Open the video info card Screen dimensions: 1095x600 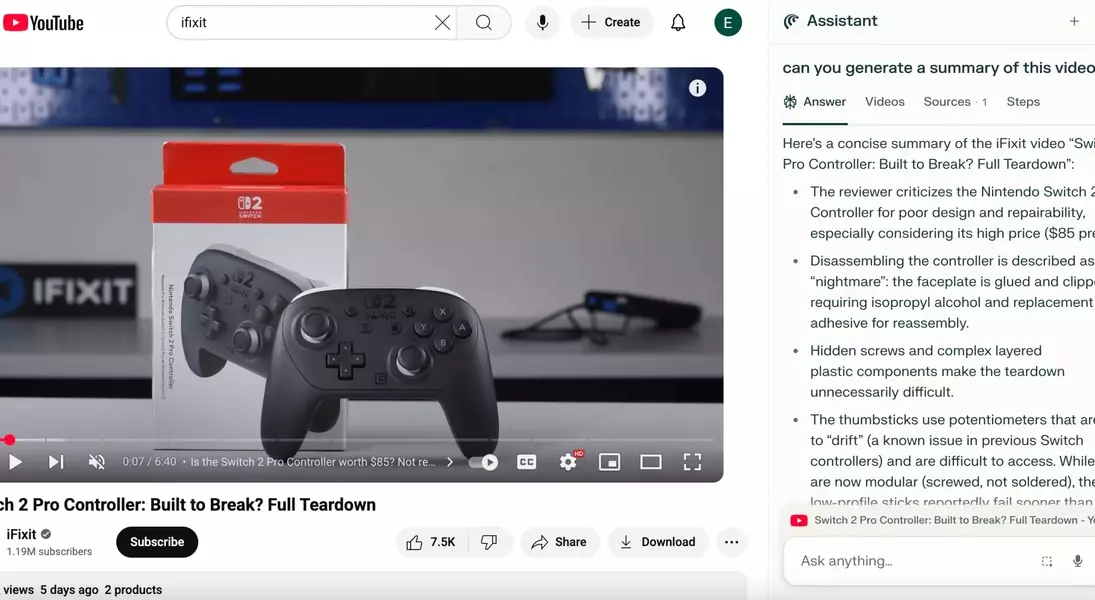pyautogui.click(x=697, y=88)
